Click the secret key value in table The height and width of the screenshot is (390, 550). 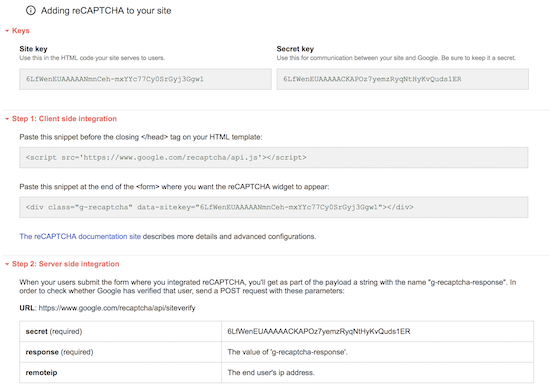click(318, 331)
